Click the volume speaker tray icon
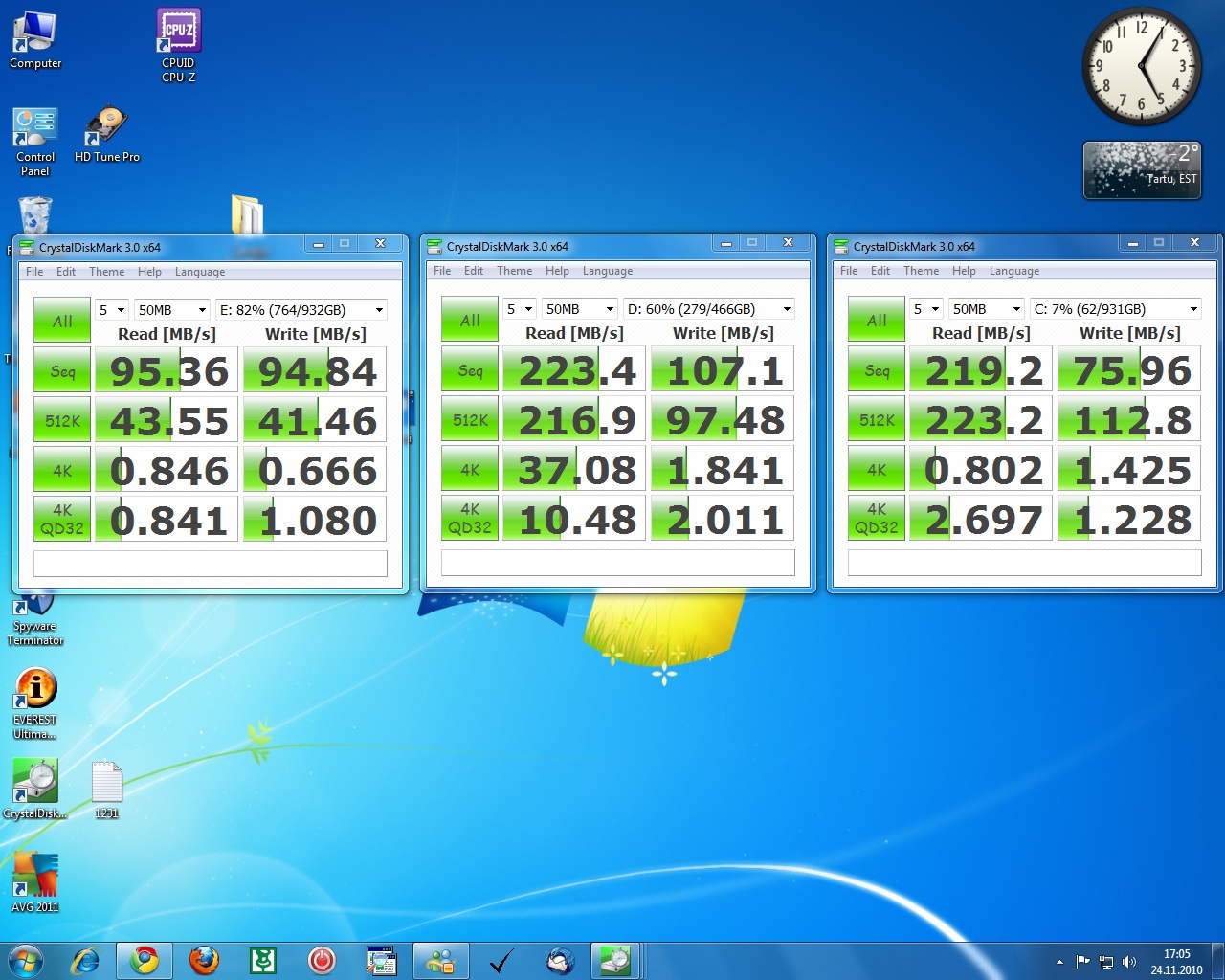The image size is (1225, 980). coord(1129,962)
